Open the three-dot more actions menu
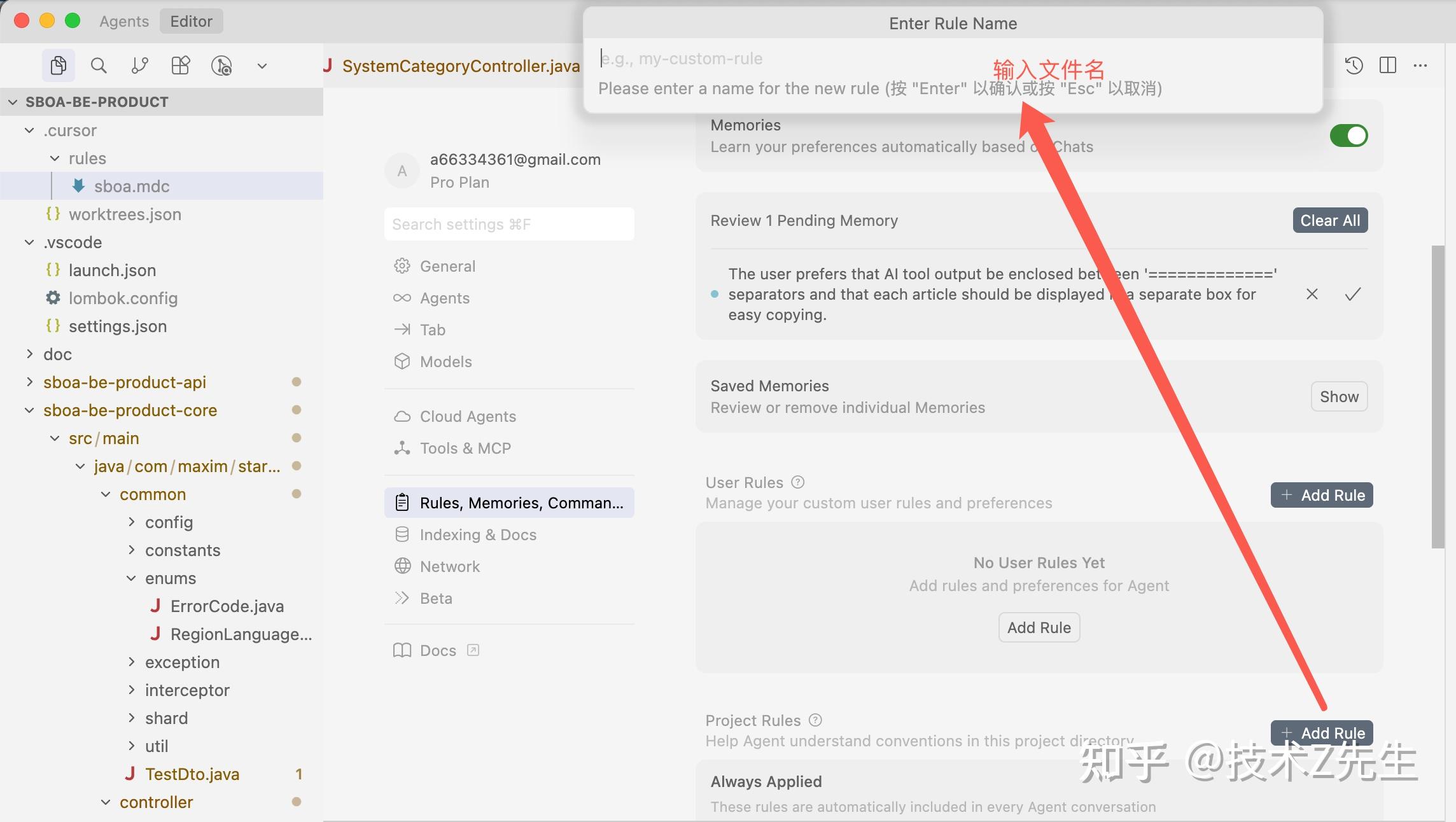The width and height of the screenshot is (1456, 822). pyautogui.click(x=1420, y=65)
